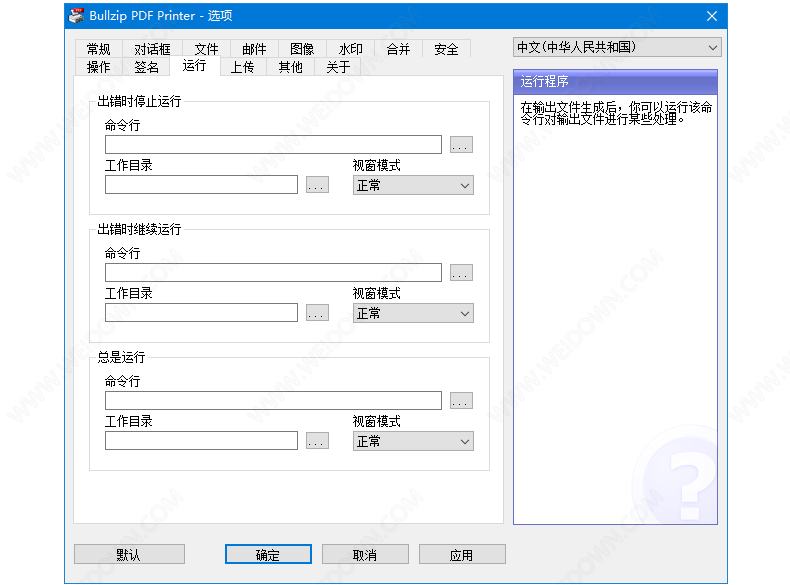The width and height of the screenshot is (790, 585).
Task: Focus 命令行 field under 出错时停止运行
Action: click(x=273, y=145)
